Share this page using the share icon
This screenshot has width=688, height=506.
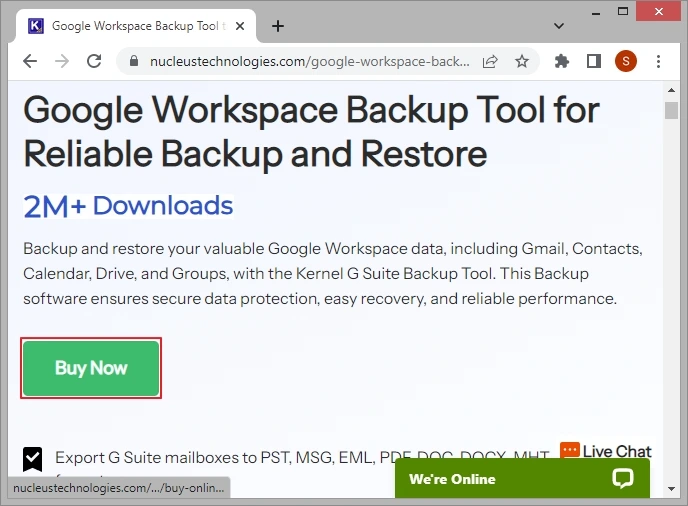tap(490, 61)
